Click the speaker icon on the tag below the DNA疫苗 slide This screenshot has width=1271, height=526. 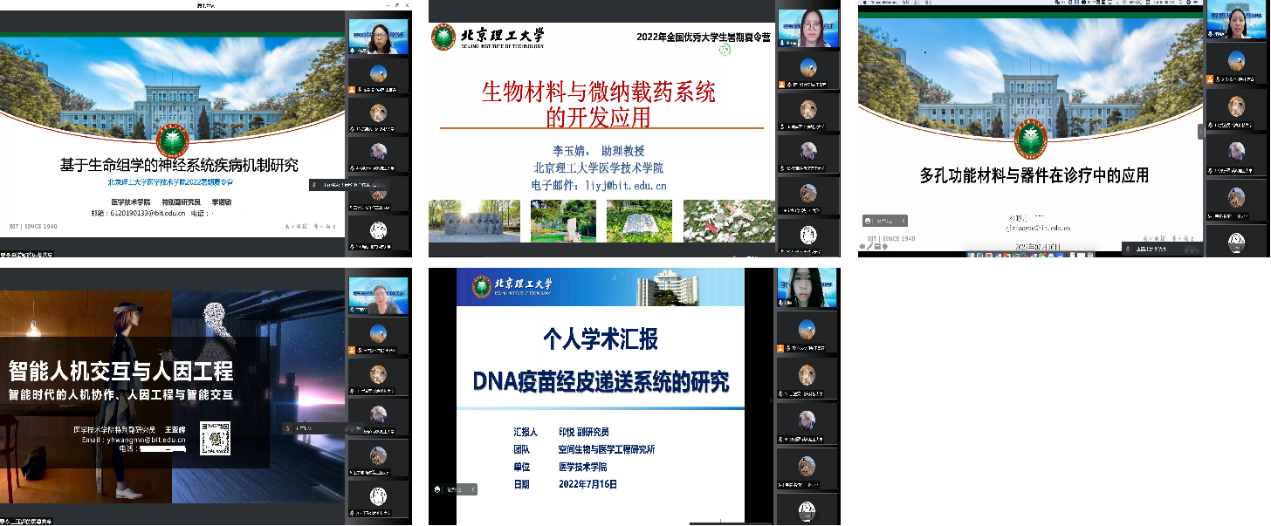pyautogui.click(x=438, y=489)
